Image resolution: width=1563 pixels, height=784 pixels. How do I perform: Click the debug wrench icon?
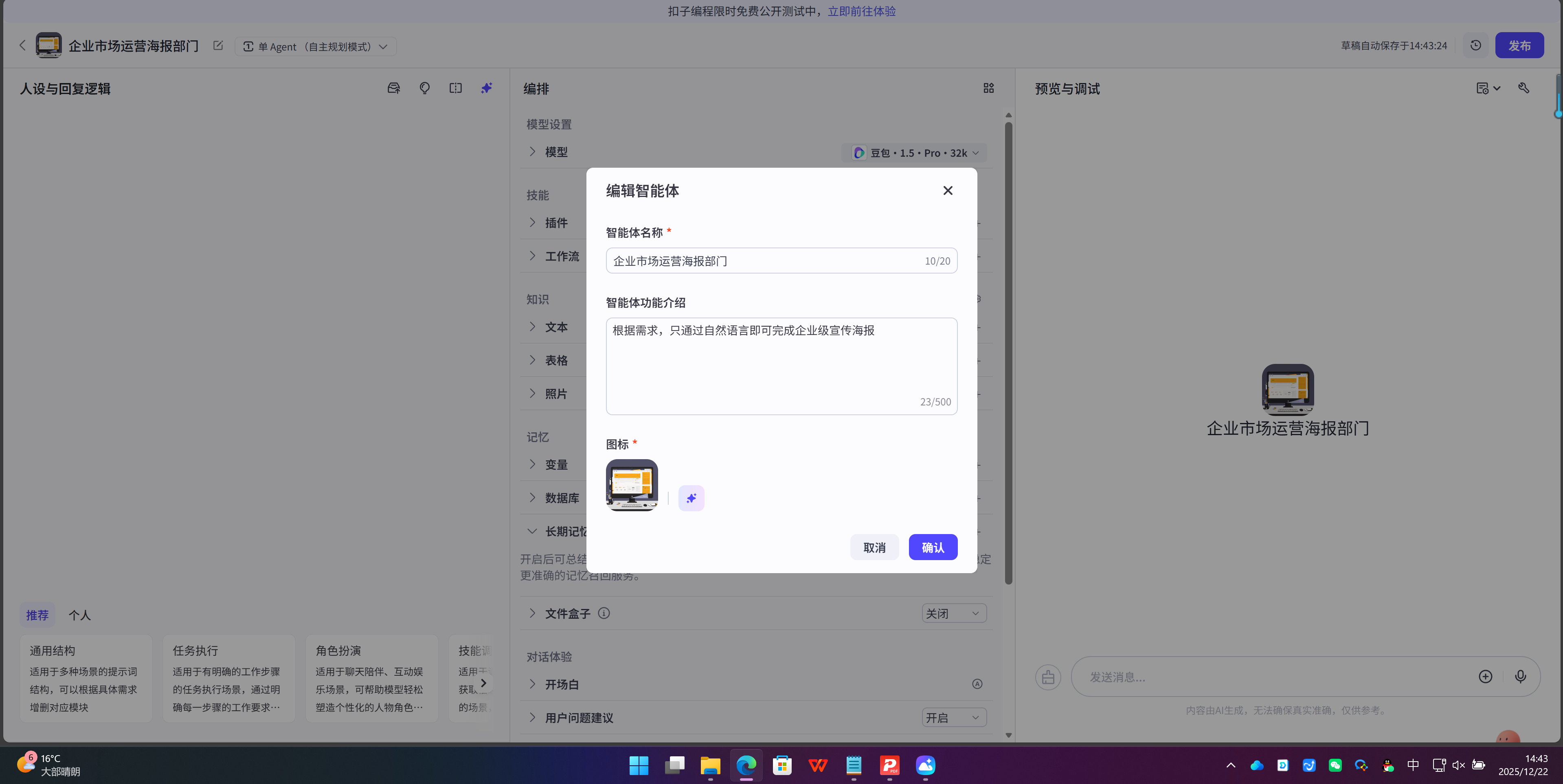(x=1523, y=88)
